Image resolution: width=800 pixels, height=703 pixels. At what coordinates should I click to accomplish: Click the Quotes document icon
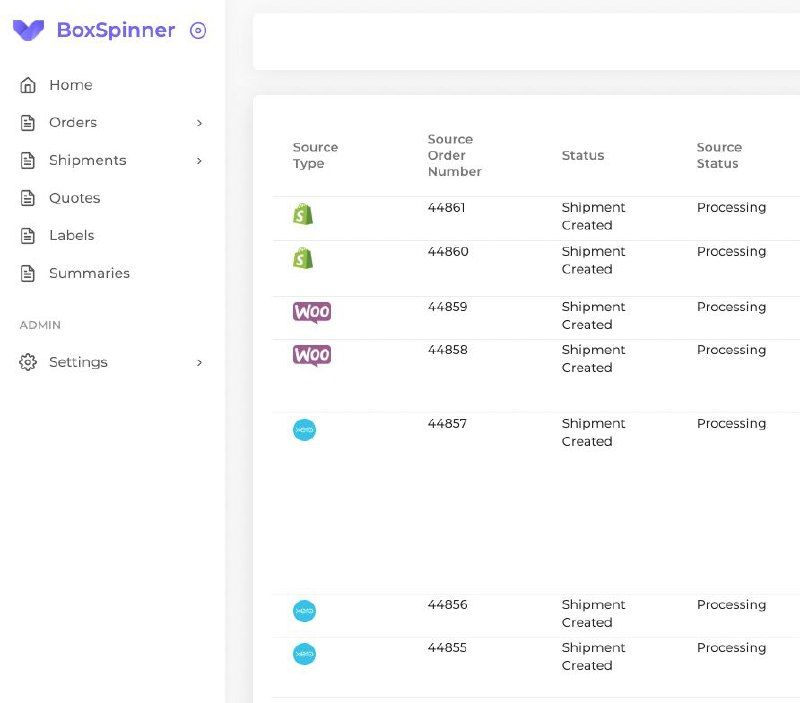(x=28, y=198)
